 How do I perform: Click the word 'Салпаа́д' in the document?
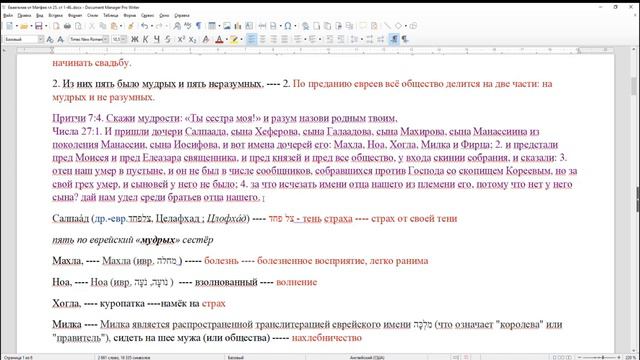[x=71, y=219]
